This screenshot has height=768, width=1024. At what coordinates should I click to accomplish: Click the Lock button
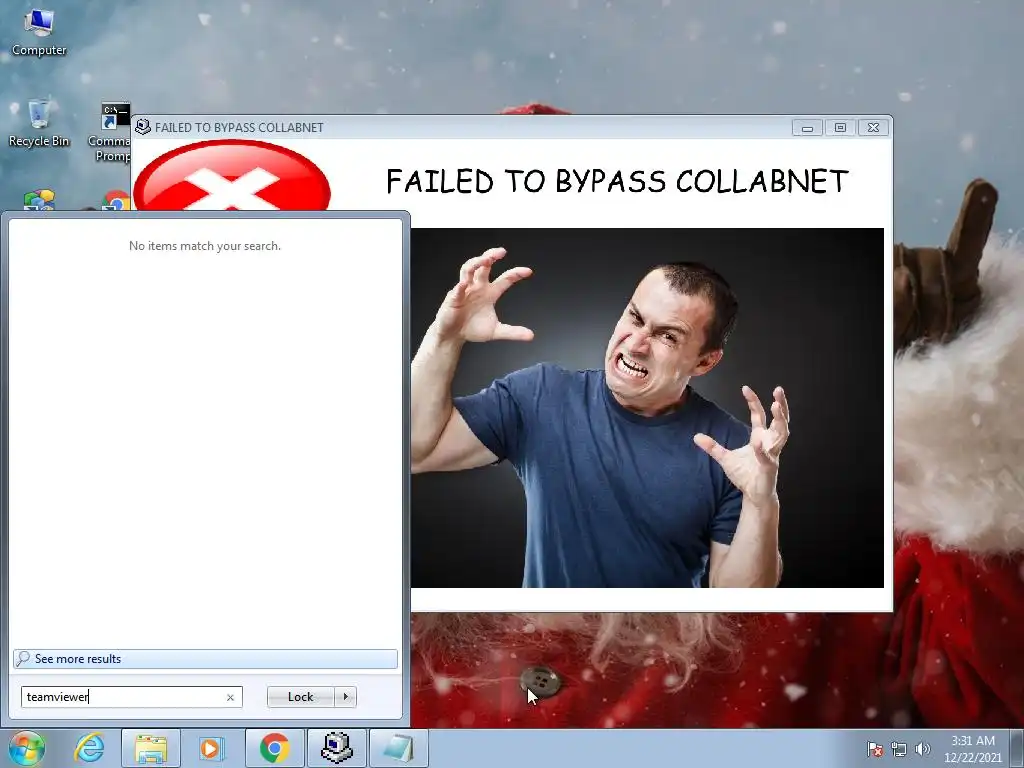[300, 697]
